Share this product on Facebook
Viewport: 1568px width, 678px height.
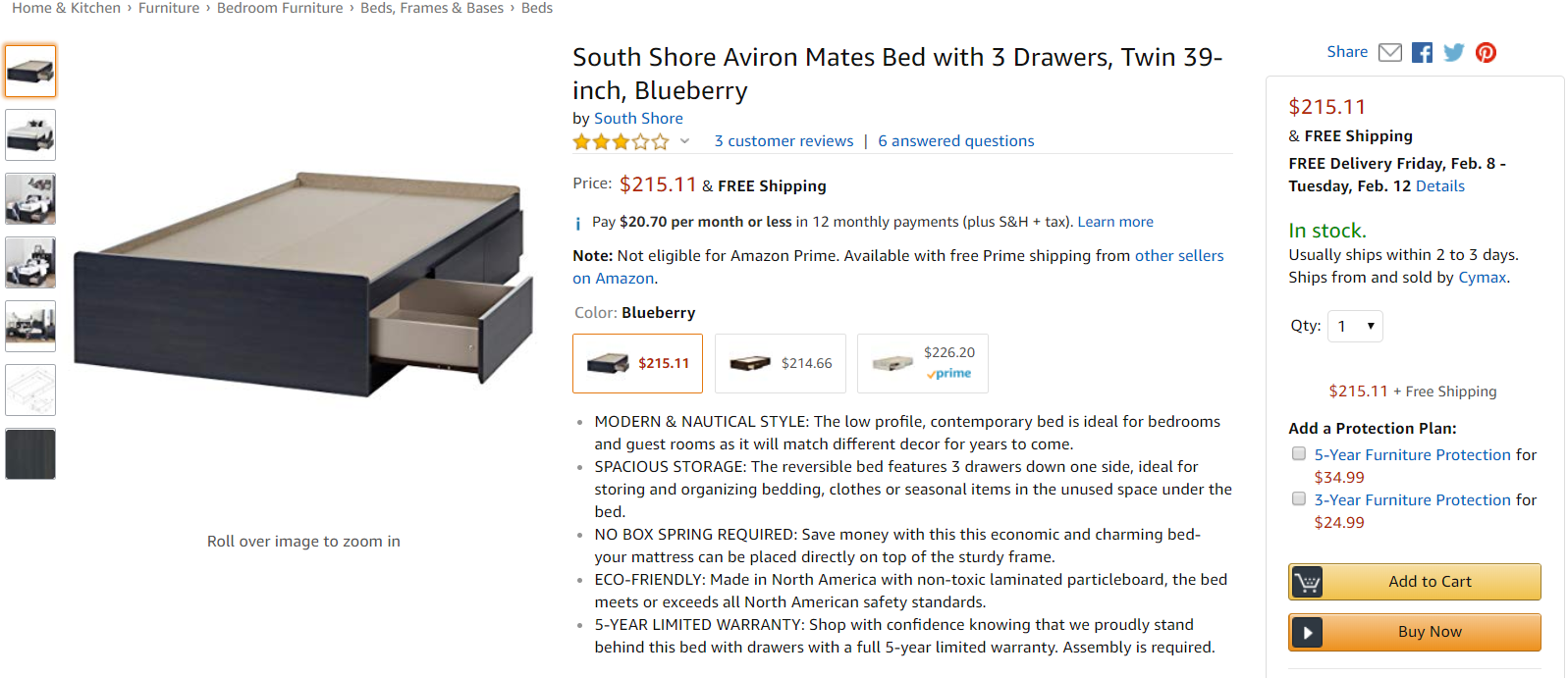click(1422, 53)
